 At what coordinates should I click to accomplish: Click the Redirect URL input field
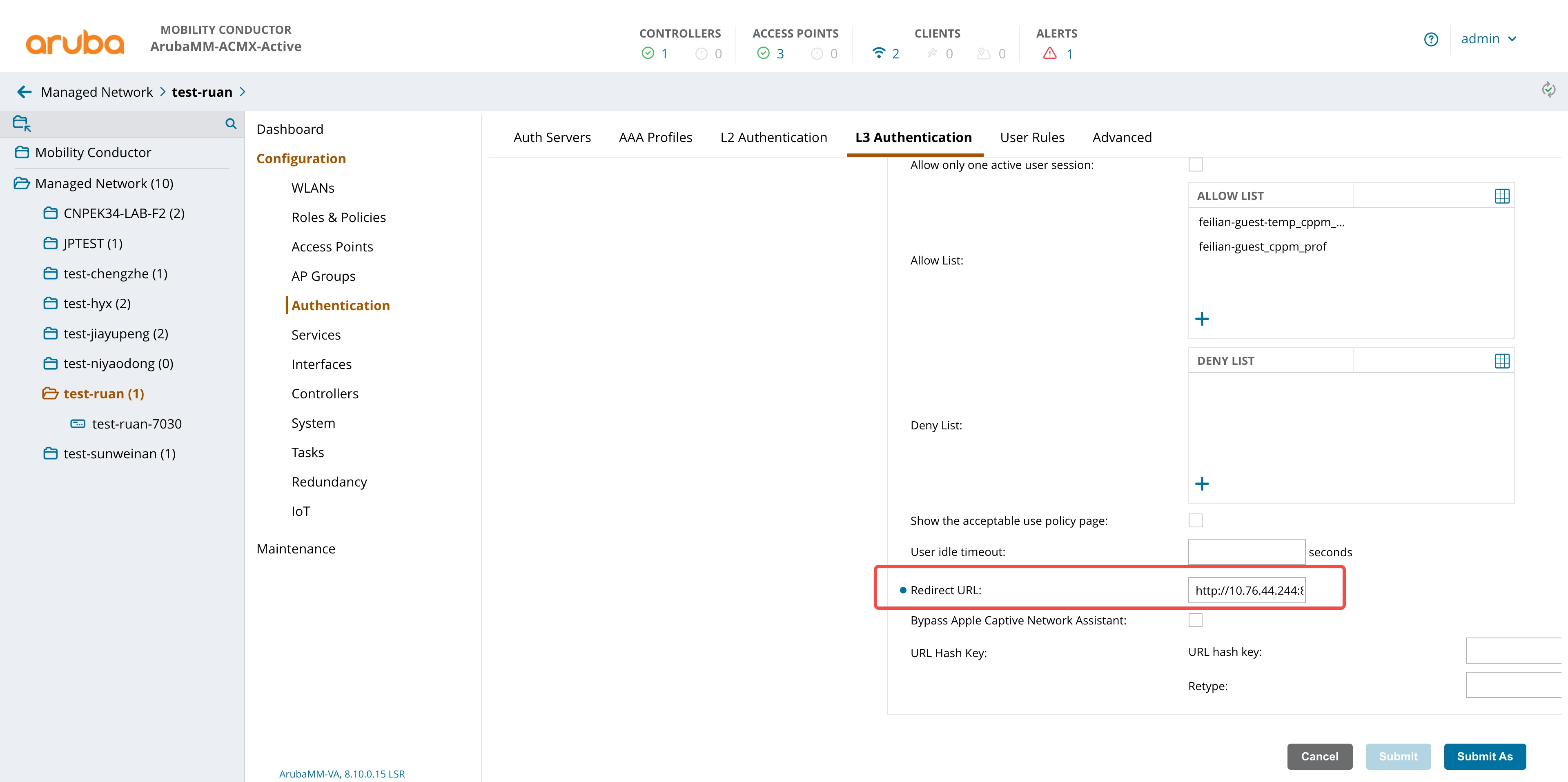tap(1247, 590)
